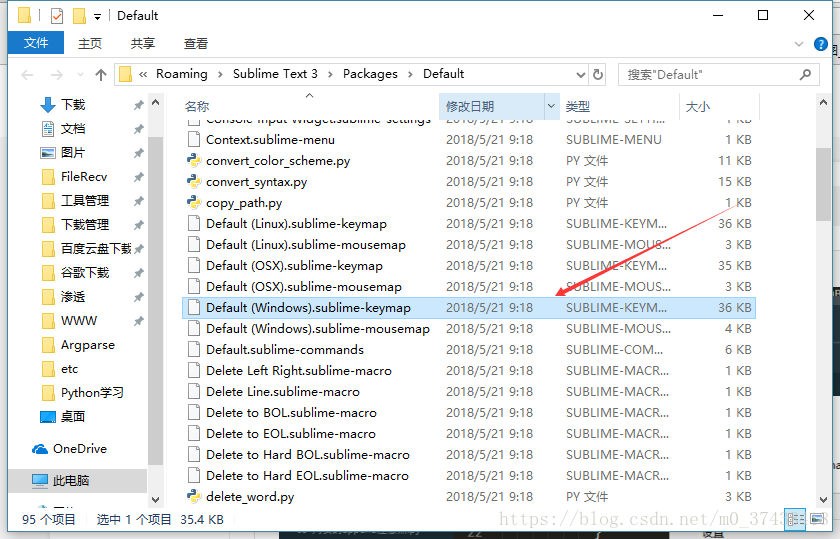The width and height of the screenshot is (840, 539).
Task: Switch to the 主页 ribbon tab
Action: [x=89, y=43]
